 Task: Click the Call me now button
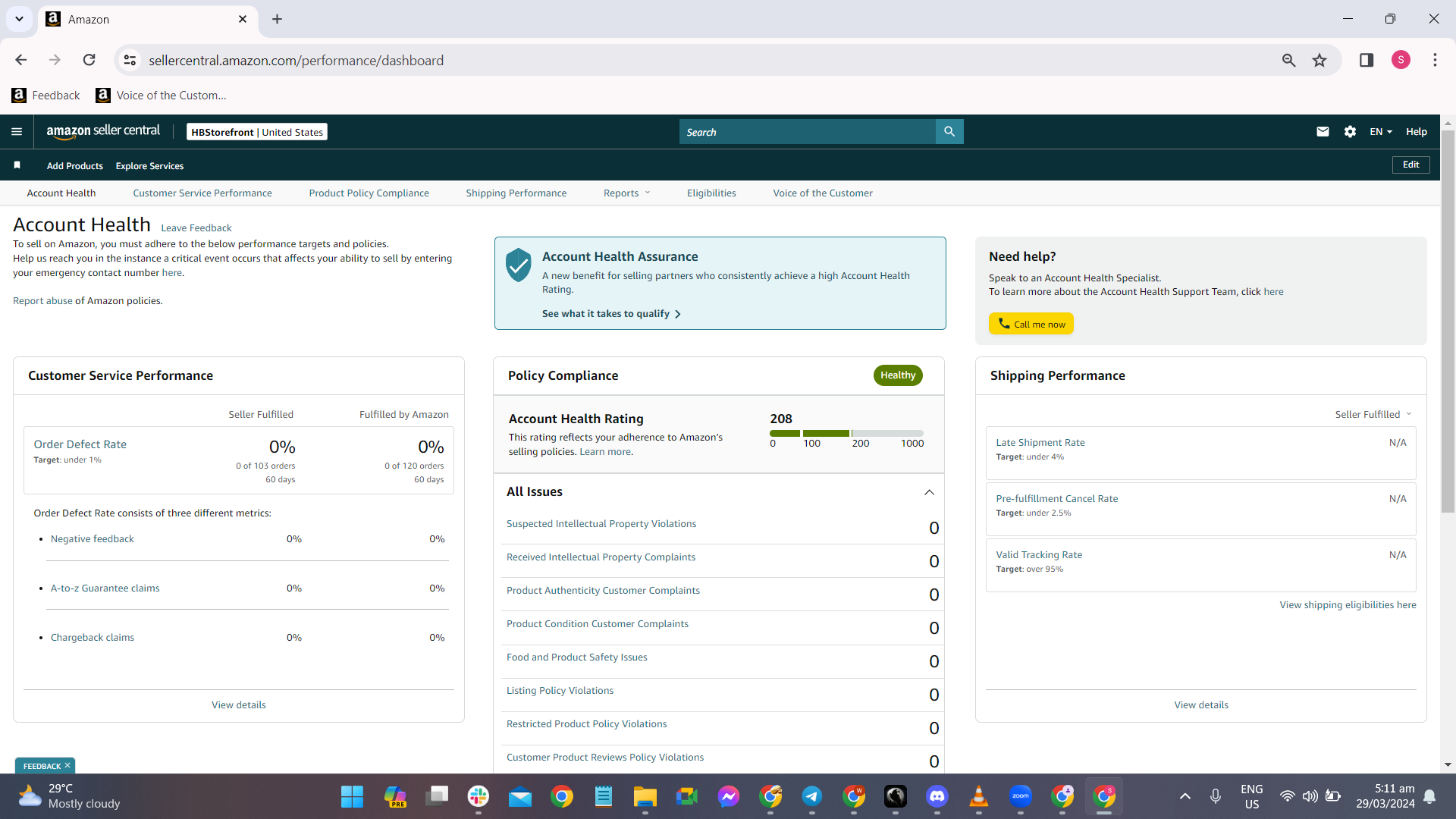[1031, 324]
